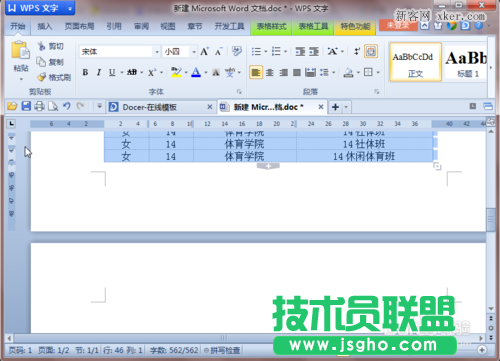Image resolution: width=500 pixels, height=361 pixels.
Task: Open the numbered list style dropdown arrow
Action: (286, 52)
